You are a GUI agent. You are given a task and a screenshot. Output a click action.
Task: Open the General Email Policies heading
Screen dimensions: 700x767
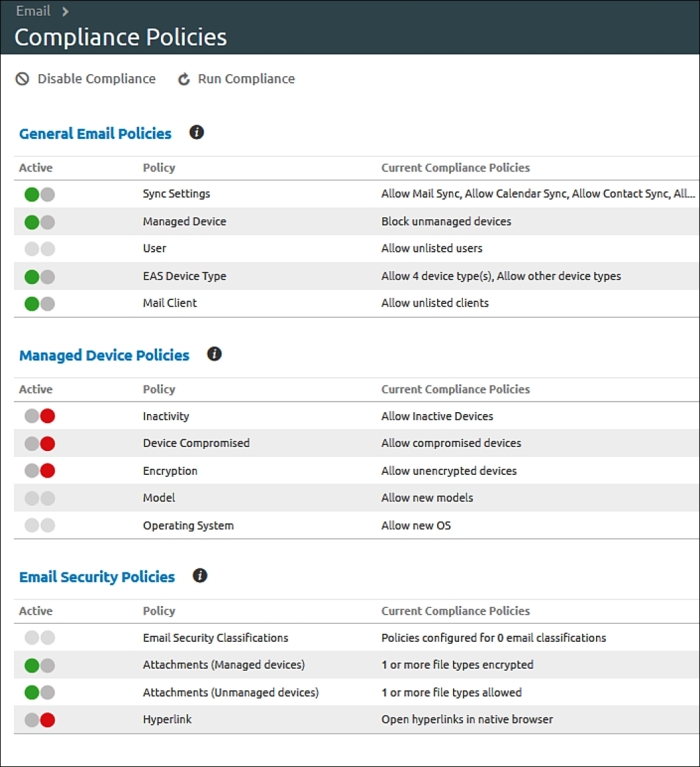tap(95, 134)
